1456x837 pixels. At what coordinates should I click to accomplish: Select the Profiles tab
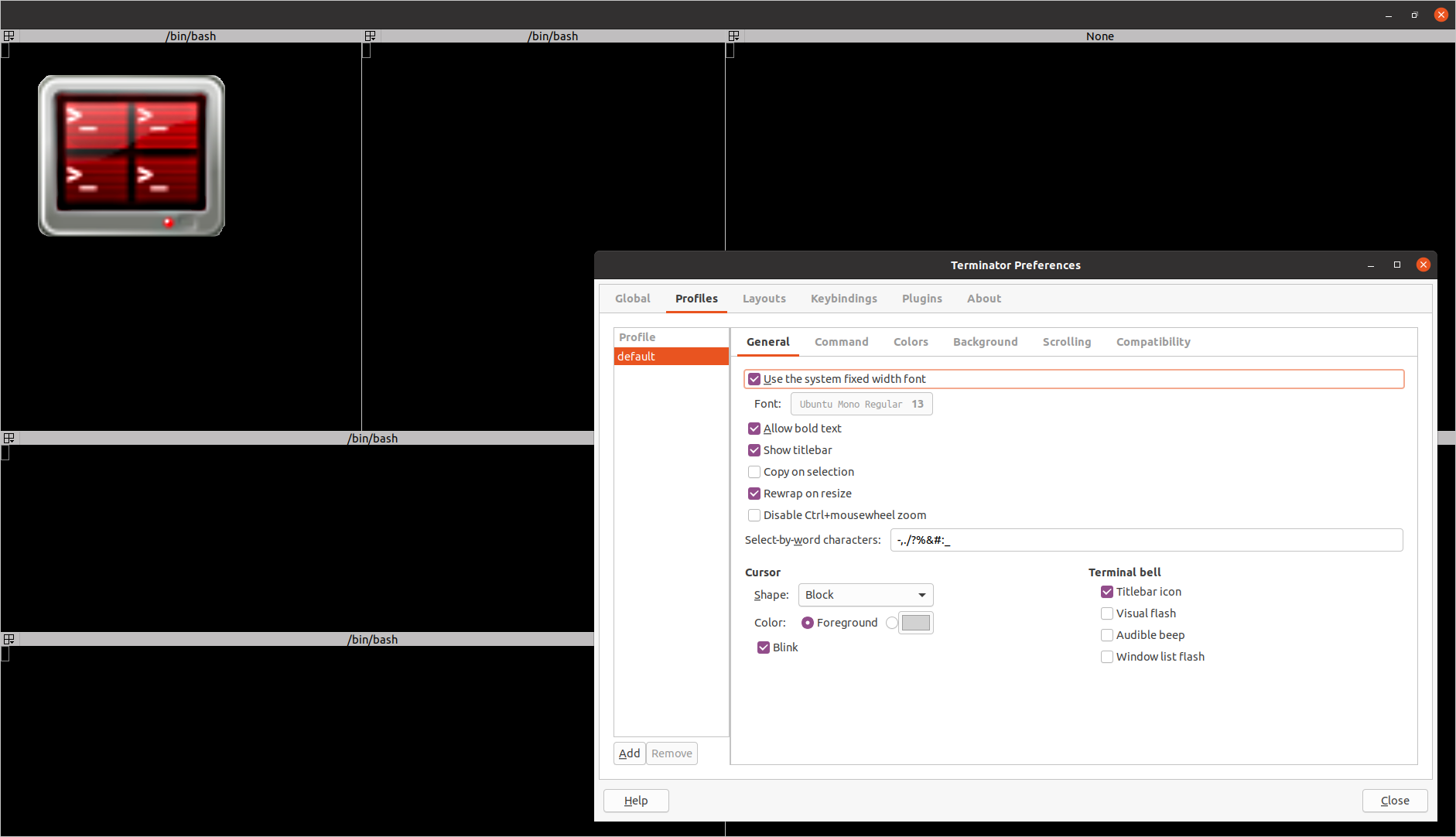(x=696, y=299)
